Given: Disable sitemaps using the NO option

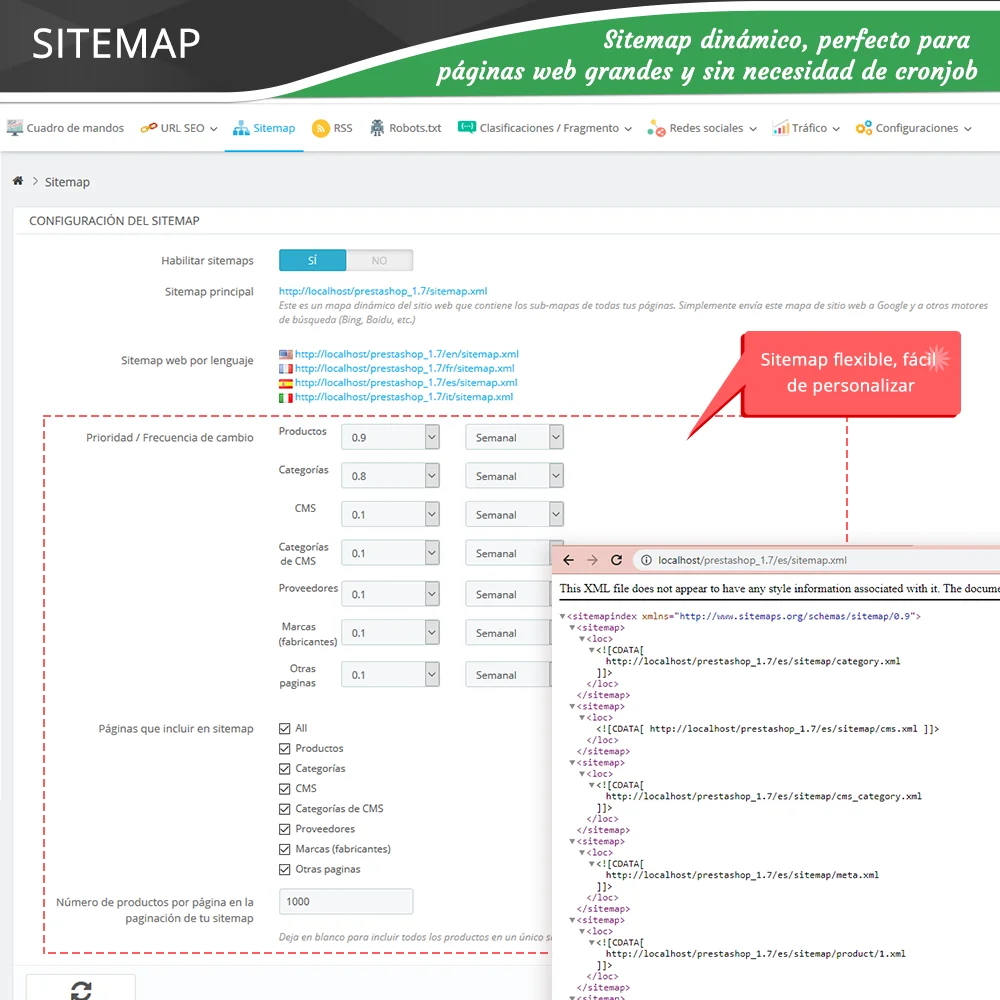Looking at the screenshot, I should pos(380,259).
